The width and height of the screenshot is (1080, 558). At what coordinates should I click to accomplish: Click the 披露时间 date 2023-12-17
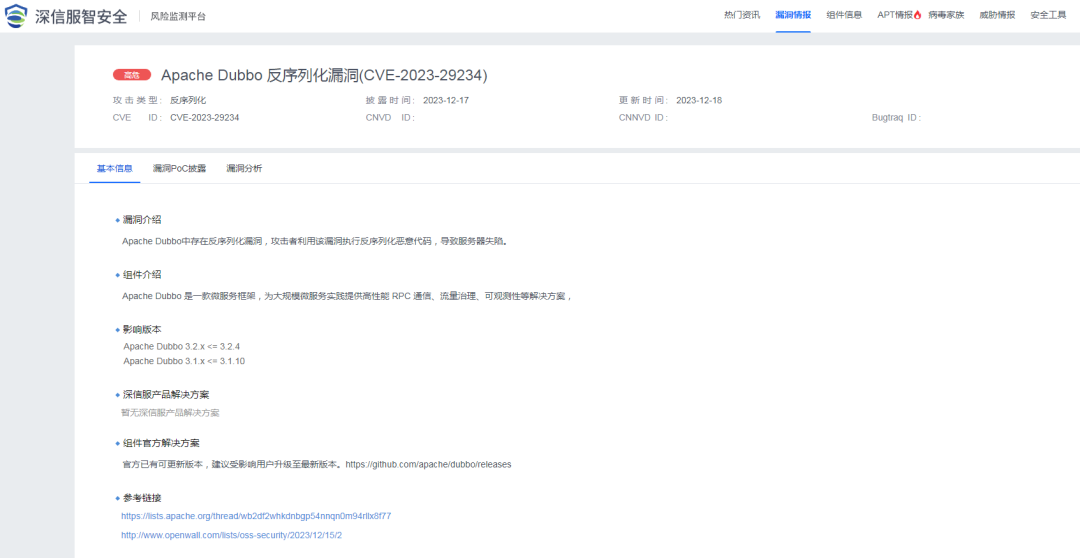(x=446, y=101)
